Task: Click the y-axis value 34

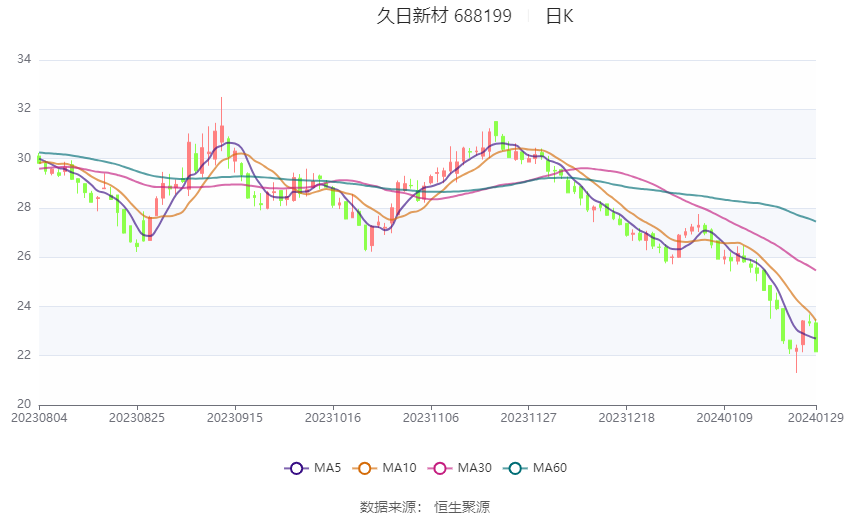Action: click(x=24, y=59)
